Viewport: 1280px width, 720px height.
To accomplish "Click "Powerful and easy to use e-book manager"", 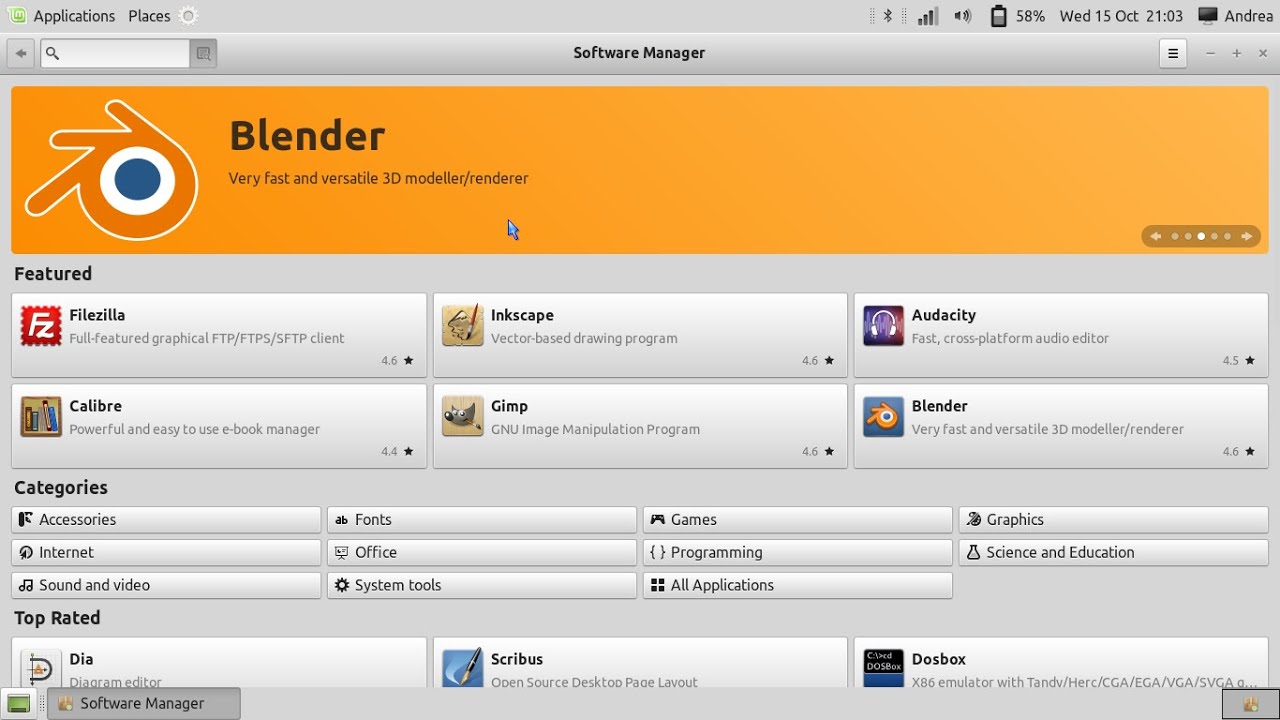I will click(195, 429).
